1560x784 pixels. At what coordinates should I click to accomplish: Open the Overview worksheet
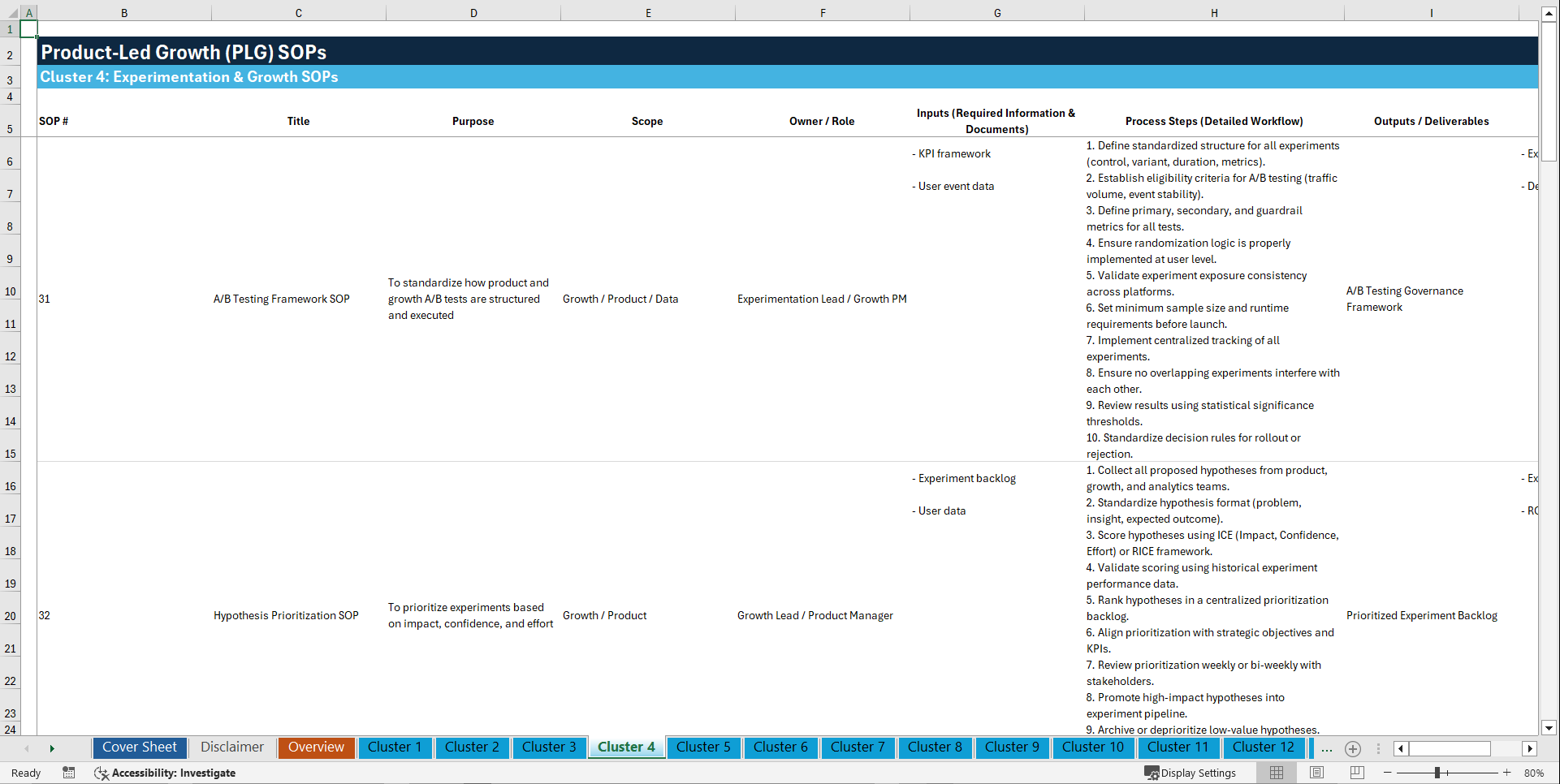316,747
